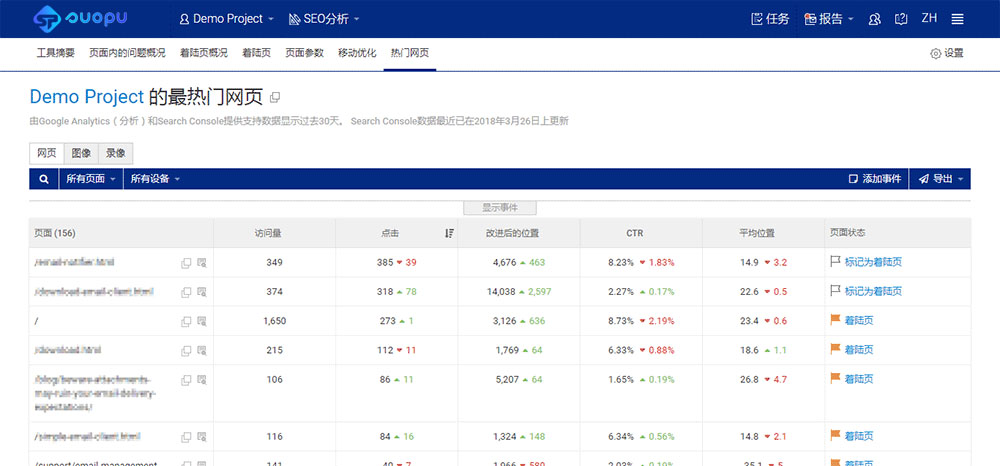Inspect page icon in the 116 visits row
The image size is (1000, 466).
click(202, 437)
